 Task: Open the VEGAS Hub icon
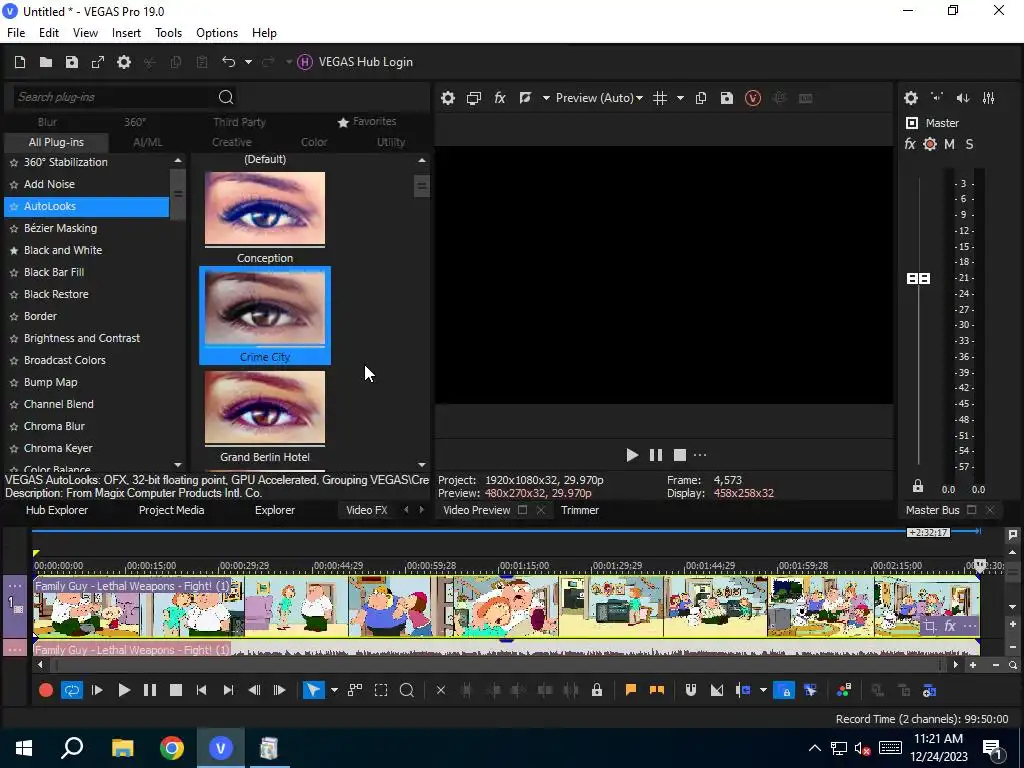[x=305, y=62]
